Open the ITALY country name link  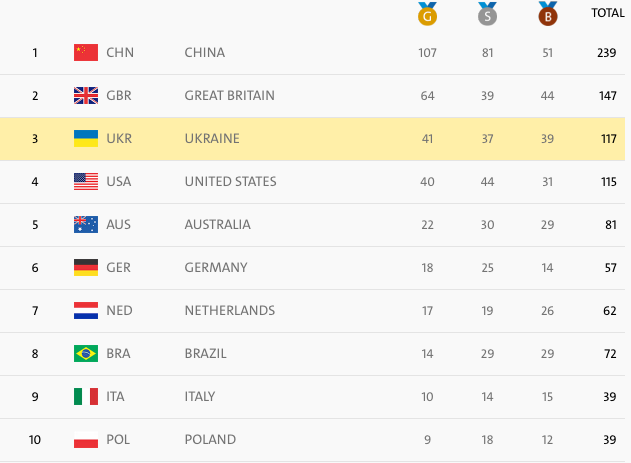[200, 397]
